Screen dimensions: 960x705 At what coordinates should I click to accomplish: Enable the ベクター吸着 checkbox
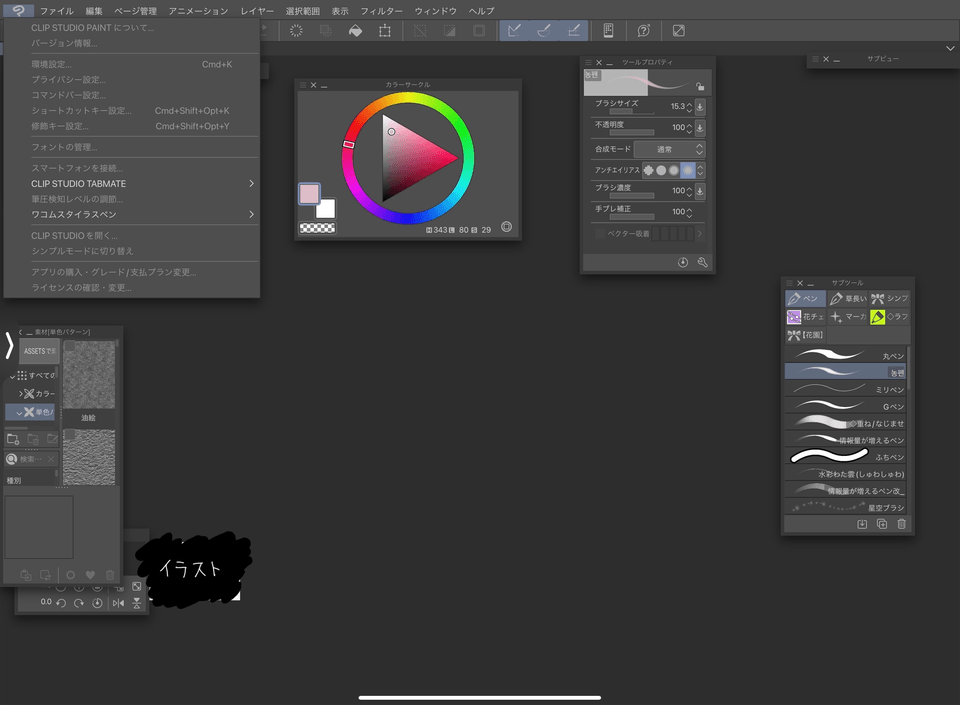(x=599, y=233)
